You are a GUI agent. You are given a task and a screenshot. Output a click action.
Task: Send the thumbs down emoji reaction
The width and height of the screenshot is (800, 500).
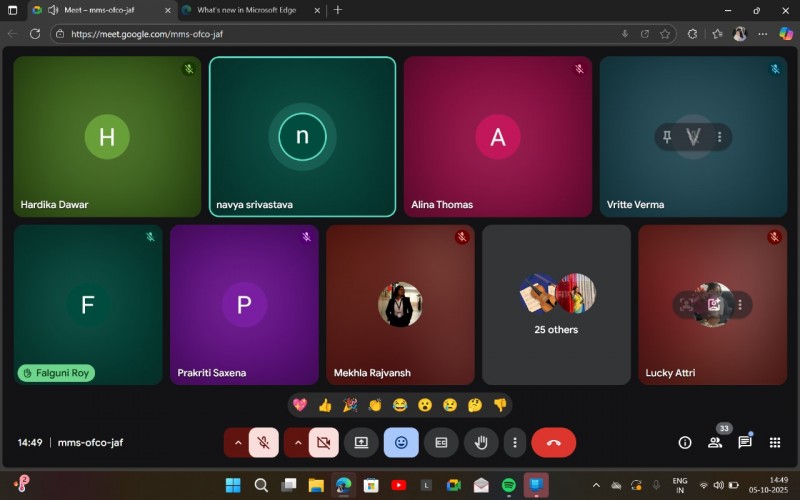tap(500, 405)
